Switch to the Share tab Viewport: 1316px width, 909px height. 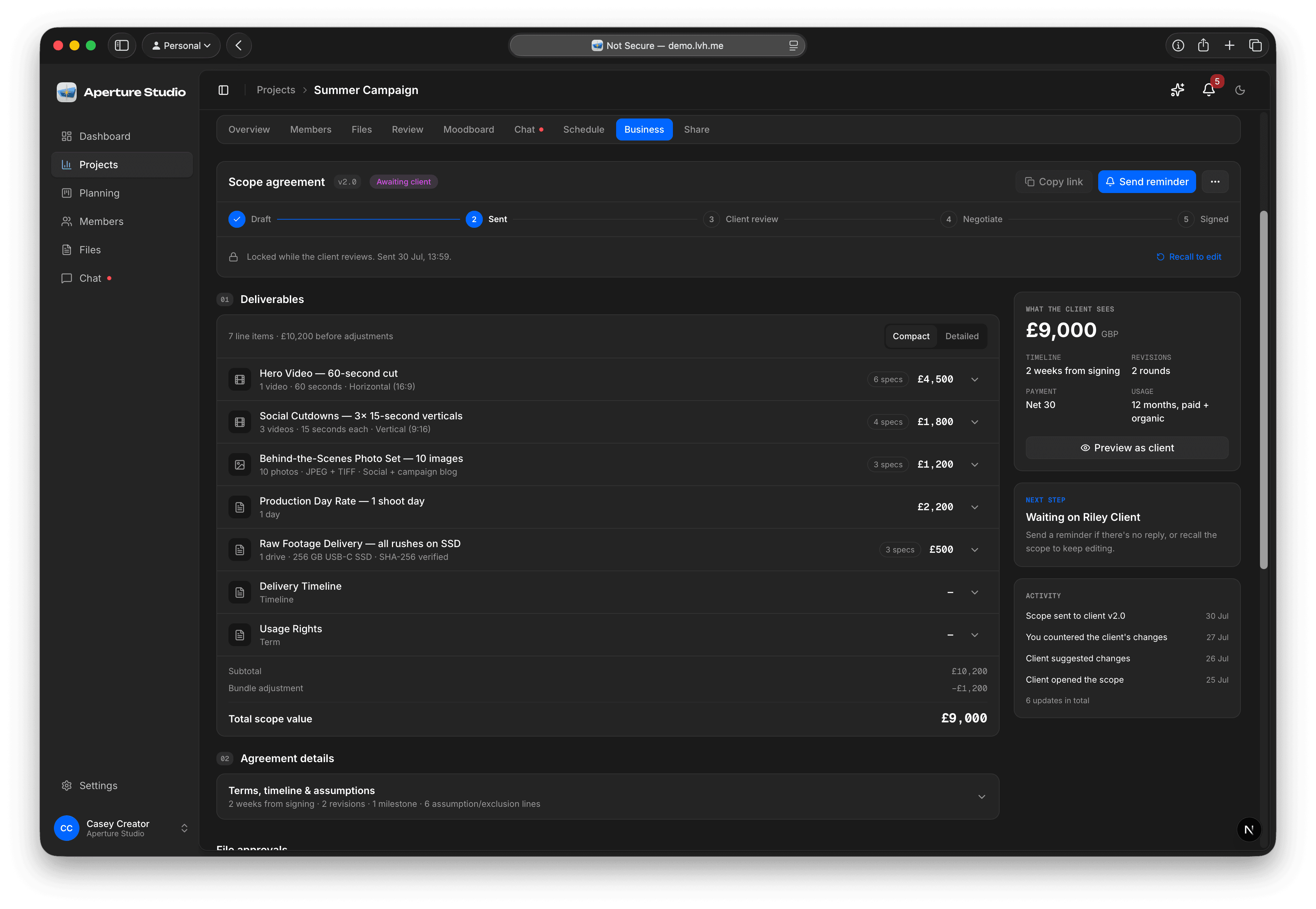point(696,130)
